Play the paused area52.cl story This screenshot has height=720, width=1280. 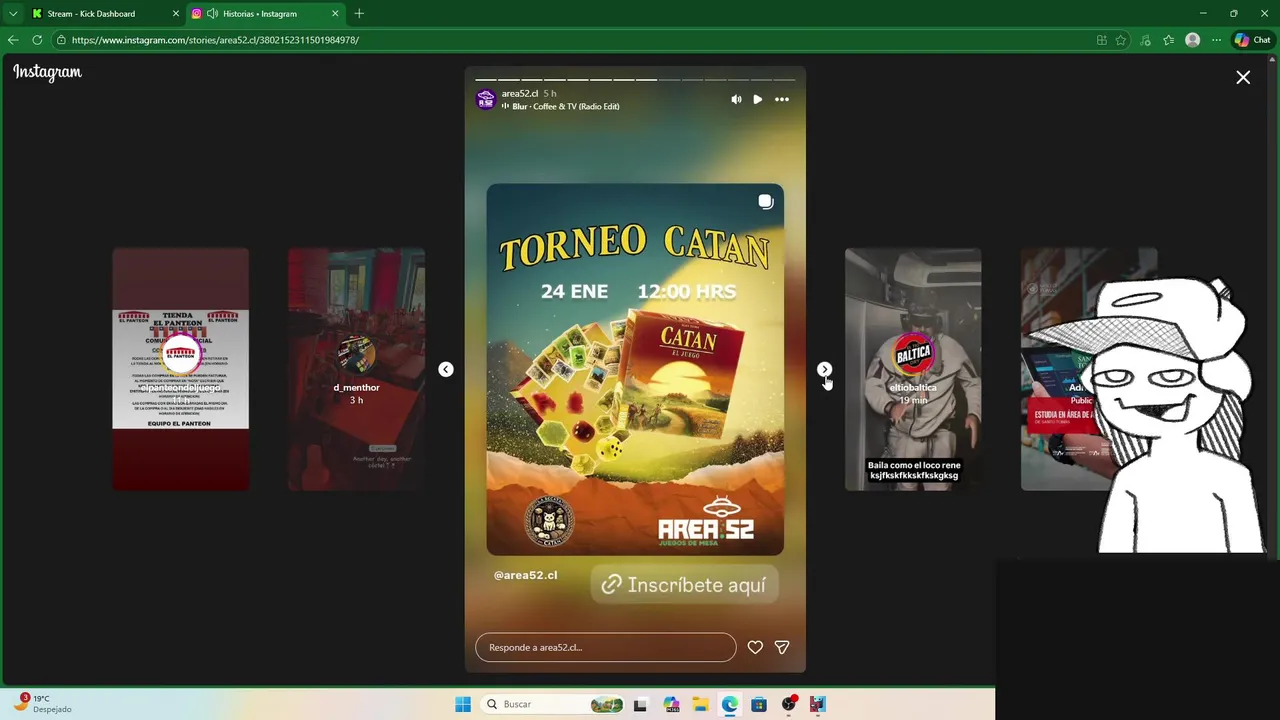pyautogui.click(x=758, y=99)
